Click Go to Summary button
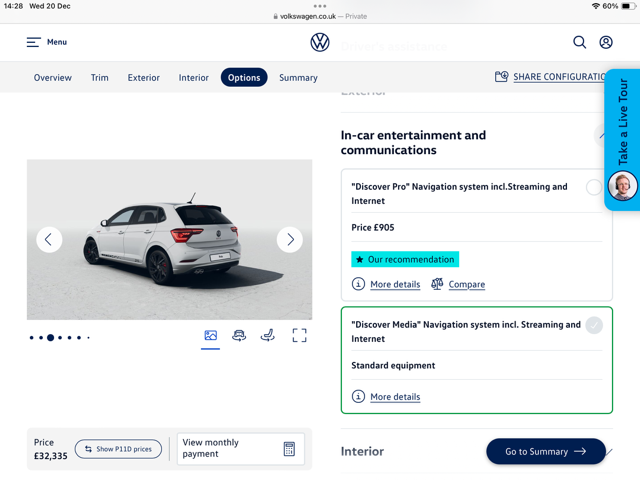 546,451
